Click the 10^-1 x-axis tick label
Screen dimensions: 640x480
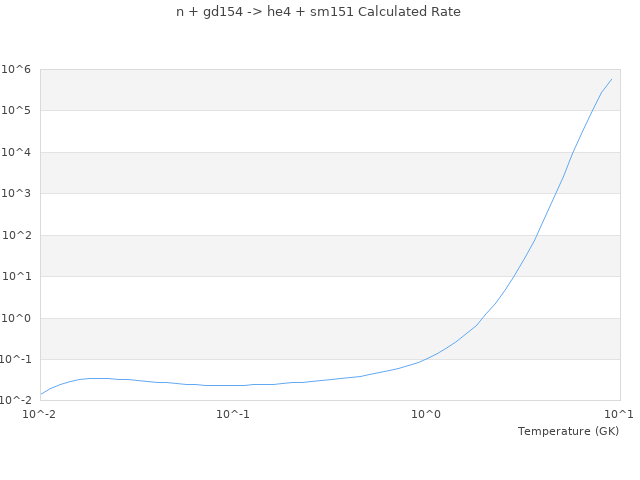[x=233, y=414]
